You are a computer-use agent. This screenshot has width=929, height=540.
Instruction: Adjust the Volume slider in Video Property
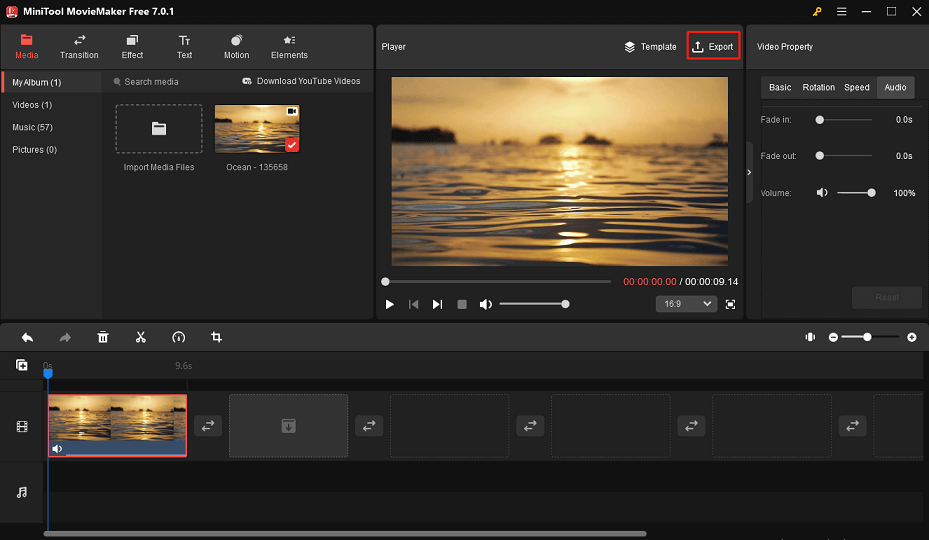(x=856, y=193)
